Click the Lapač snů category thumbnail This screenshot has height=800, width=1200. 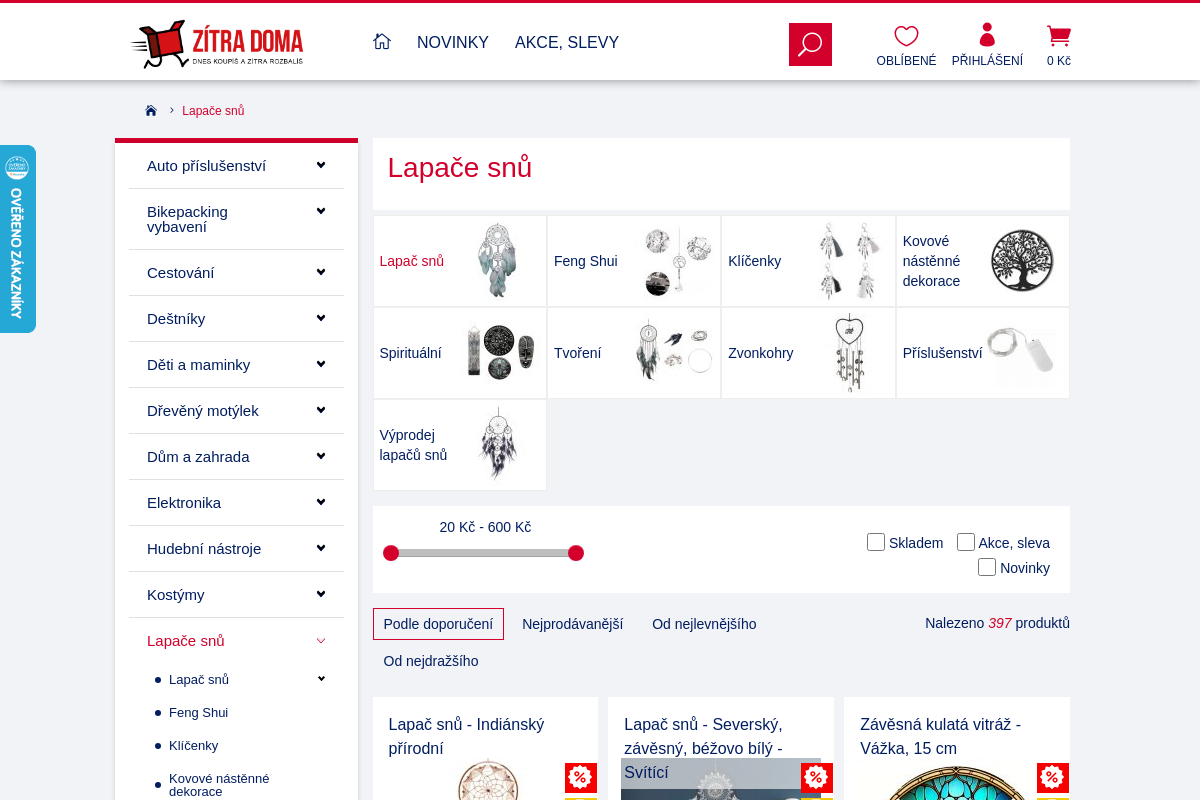(x=497, y=261)
